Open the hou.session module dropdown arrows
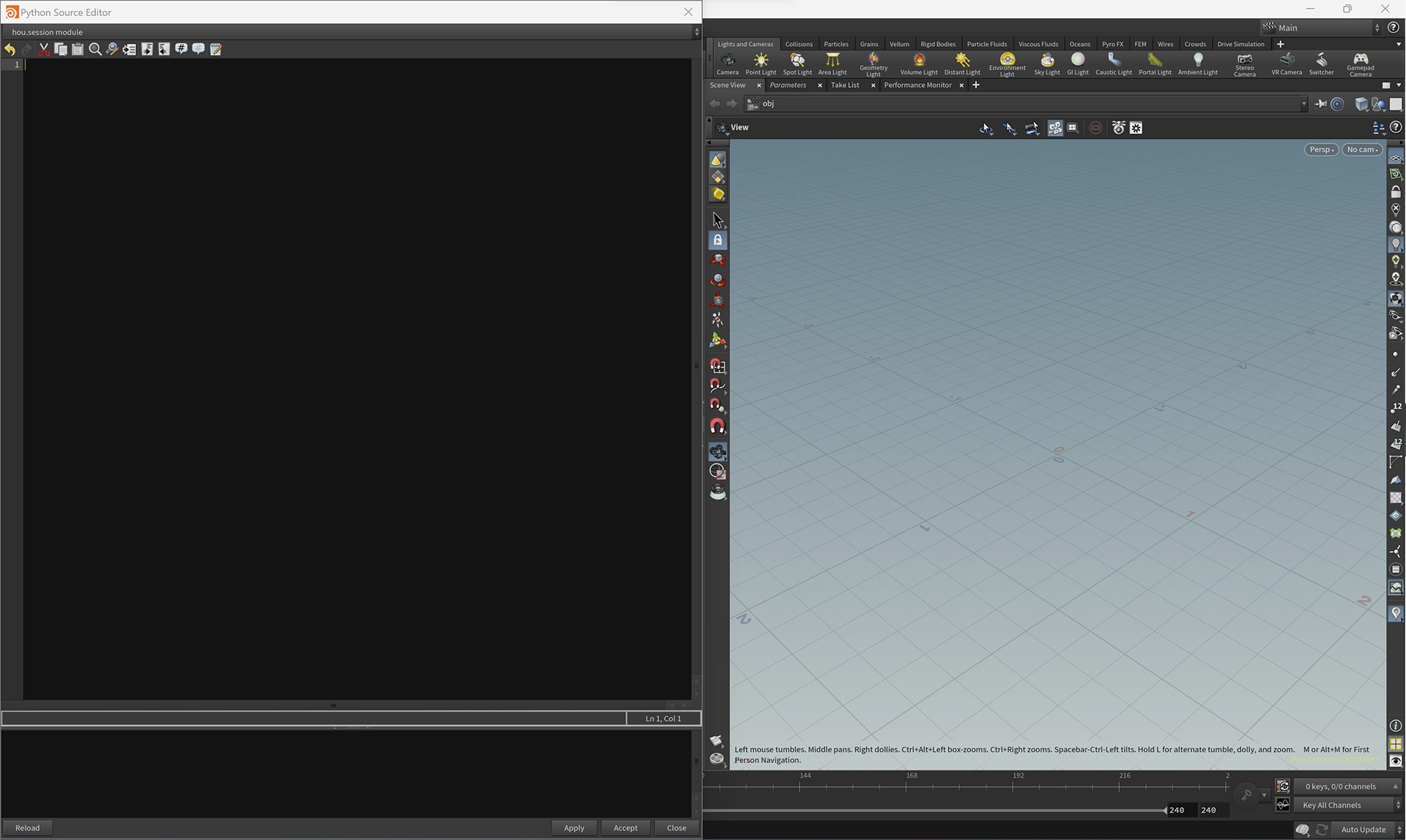This screenshot has width=1406, height=840. click(x=696, y=32)
